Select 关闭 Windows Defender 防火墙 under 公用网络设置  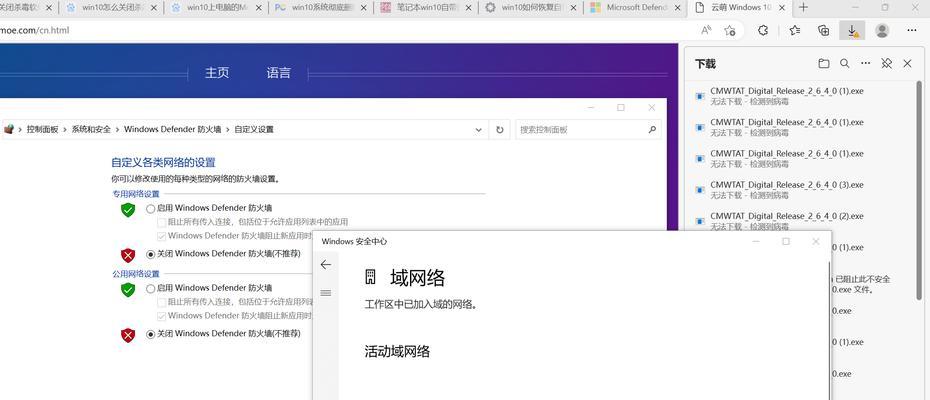tap(151, 334)
